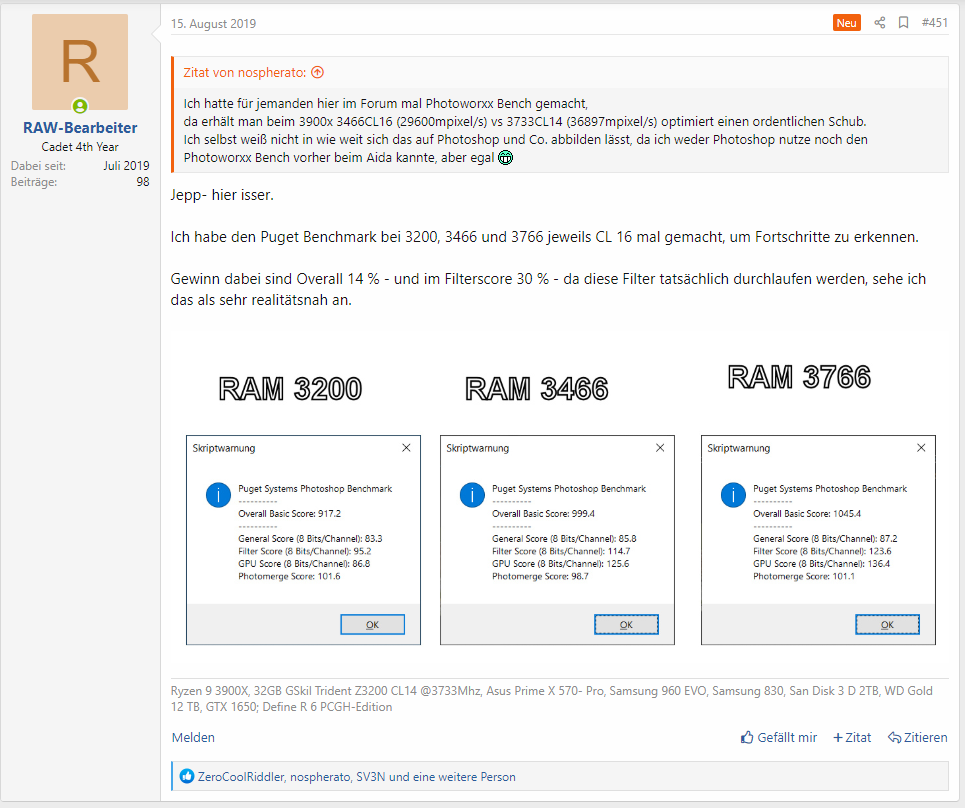
Task: Click the 'Dabei seit: Juli 2019' entry
Action: point(80,166)
